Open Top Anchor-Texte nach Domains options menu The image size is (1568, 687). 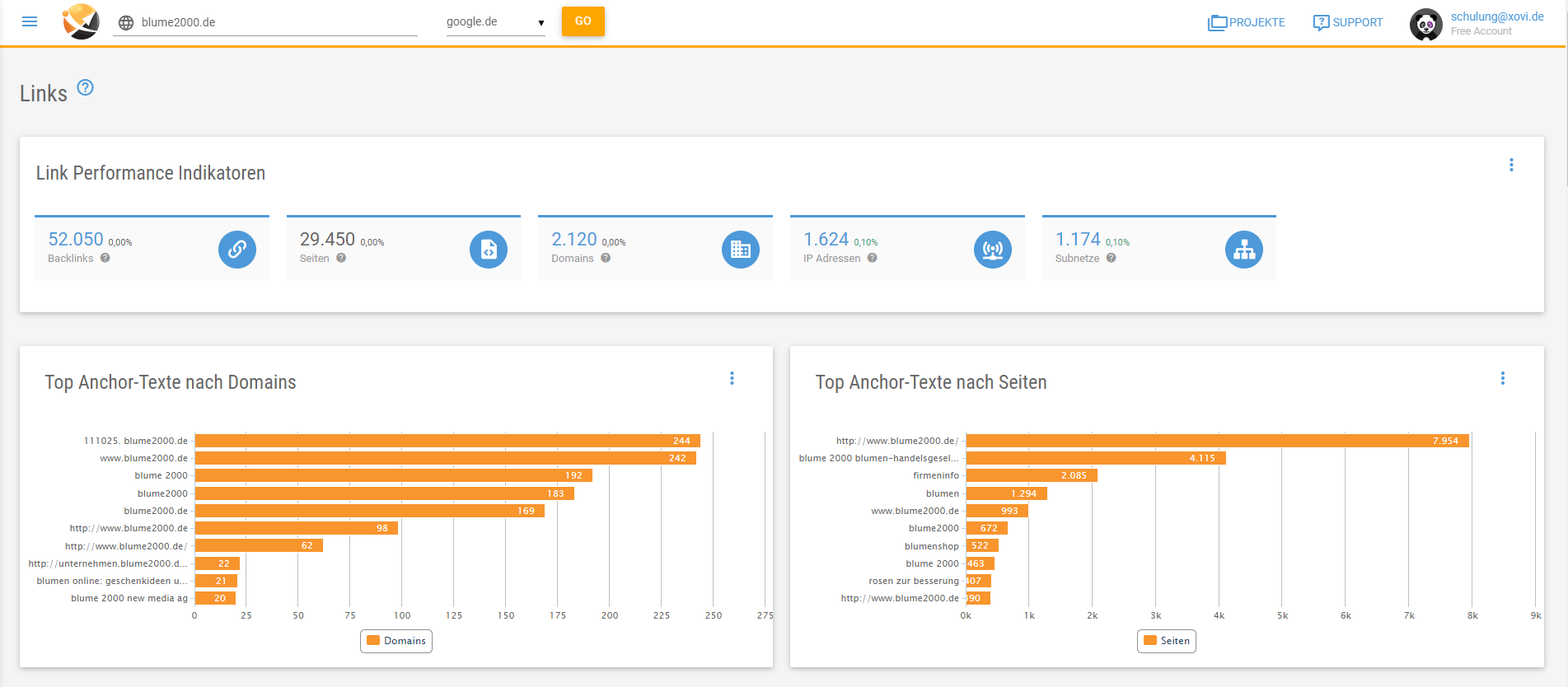[732, 378]
